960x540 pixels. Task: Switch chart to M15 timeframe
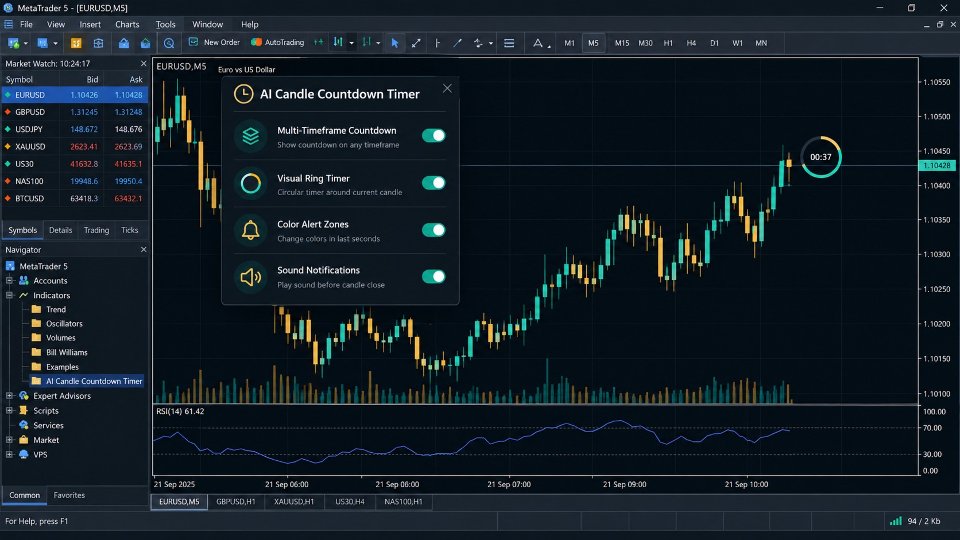point(621,43)
